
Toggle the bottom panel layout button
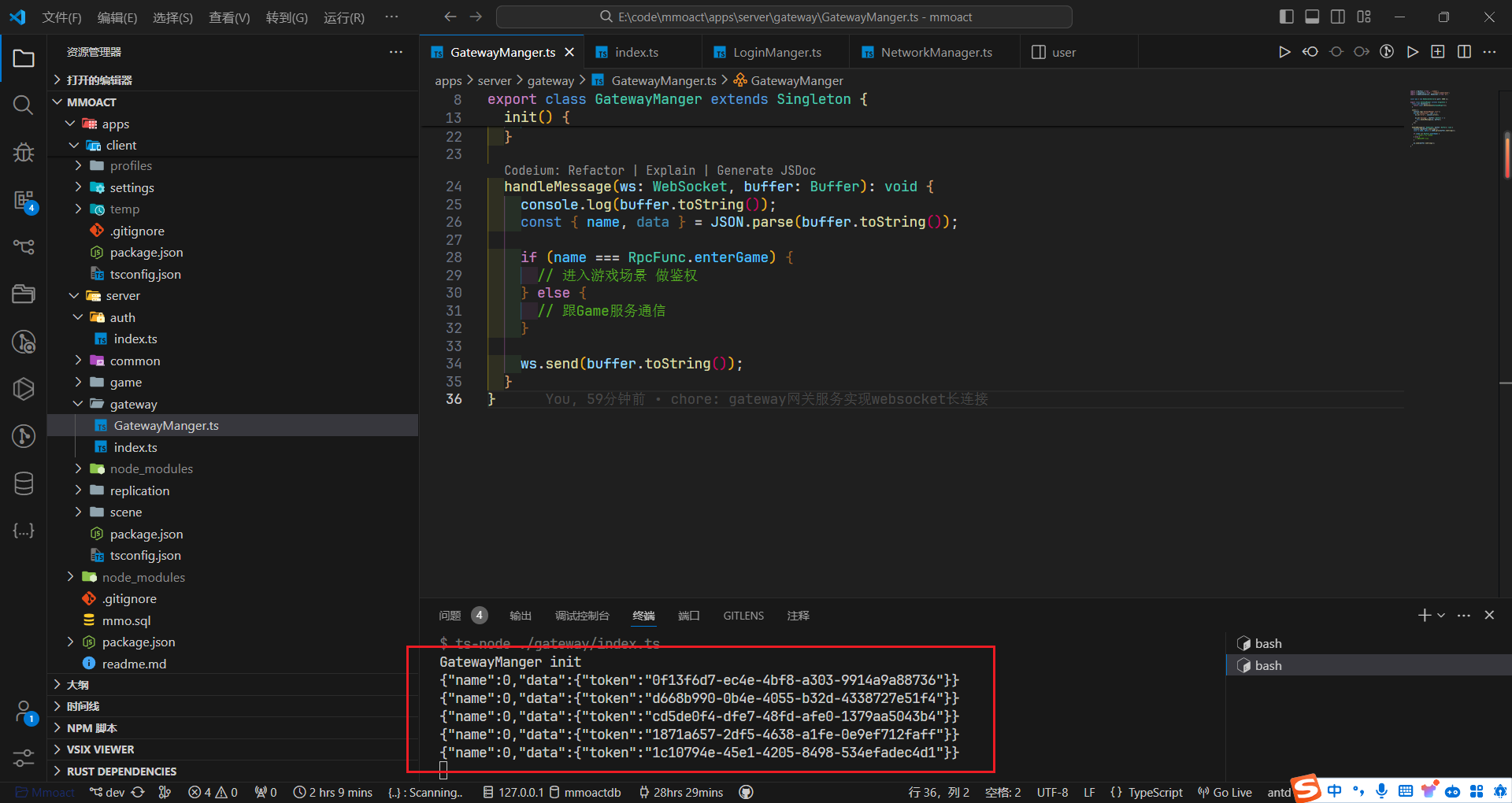[x=1312, y=17]
